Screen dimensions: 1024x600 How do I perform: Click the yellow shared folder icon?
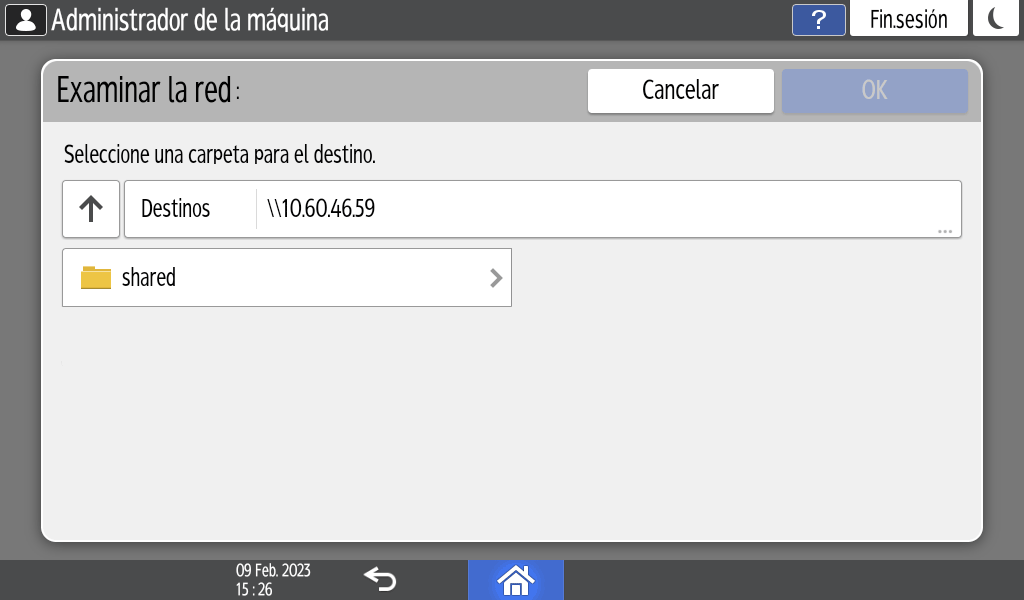click(x=96, y=278)
